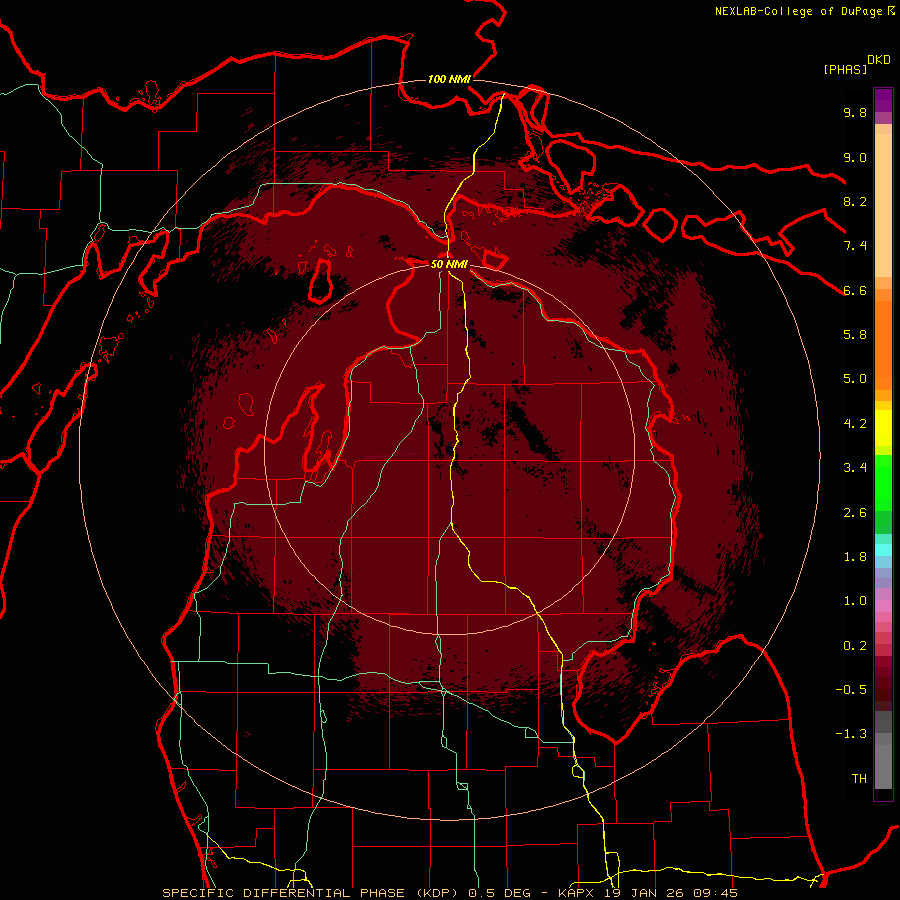The image size is (900, 900).
Task: Click the 3.4 legend value
Action: click(x=855, y=468)
